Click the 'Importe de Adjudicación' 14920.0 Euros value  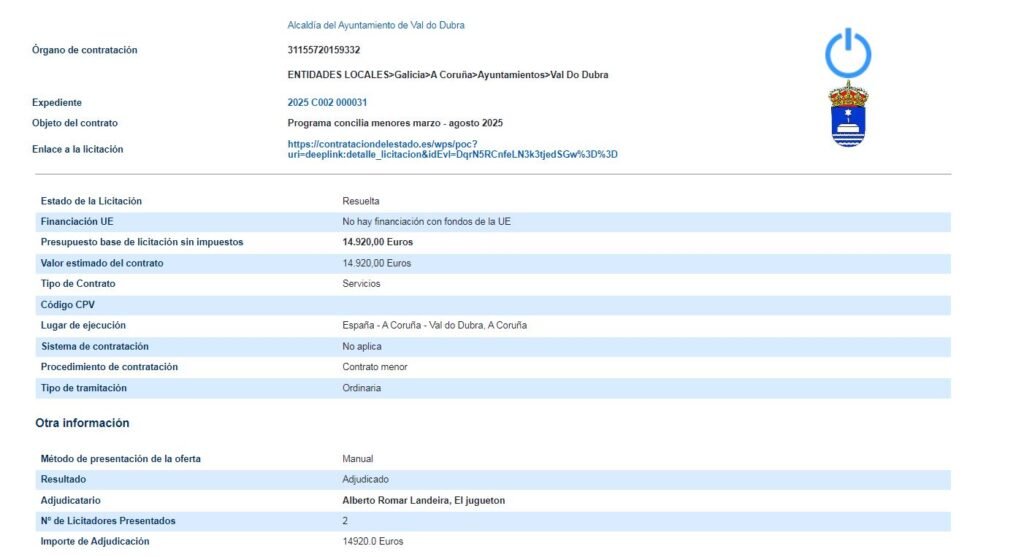(373, 541)
